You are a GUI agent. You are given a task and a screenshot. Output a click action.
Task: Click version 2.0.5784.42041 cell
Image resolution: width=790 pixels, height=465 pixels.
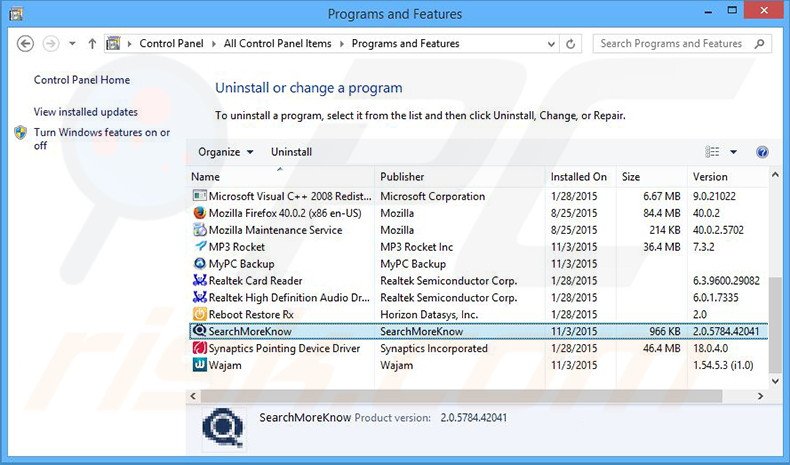726,331
